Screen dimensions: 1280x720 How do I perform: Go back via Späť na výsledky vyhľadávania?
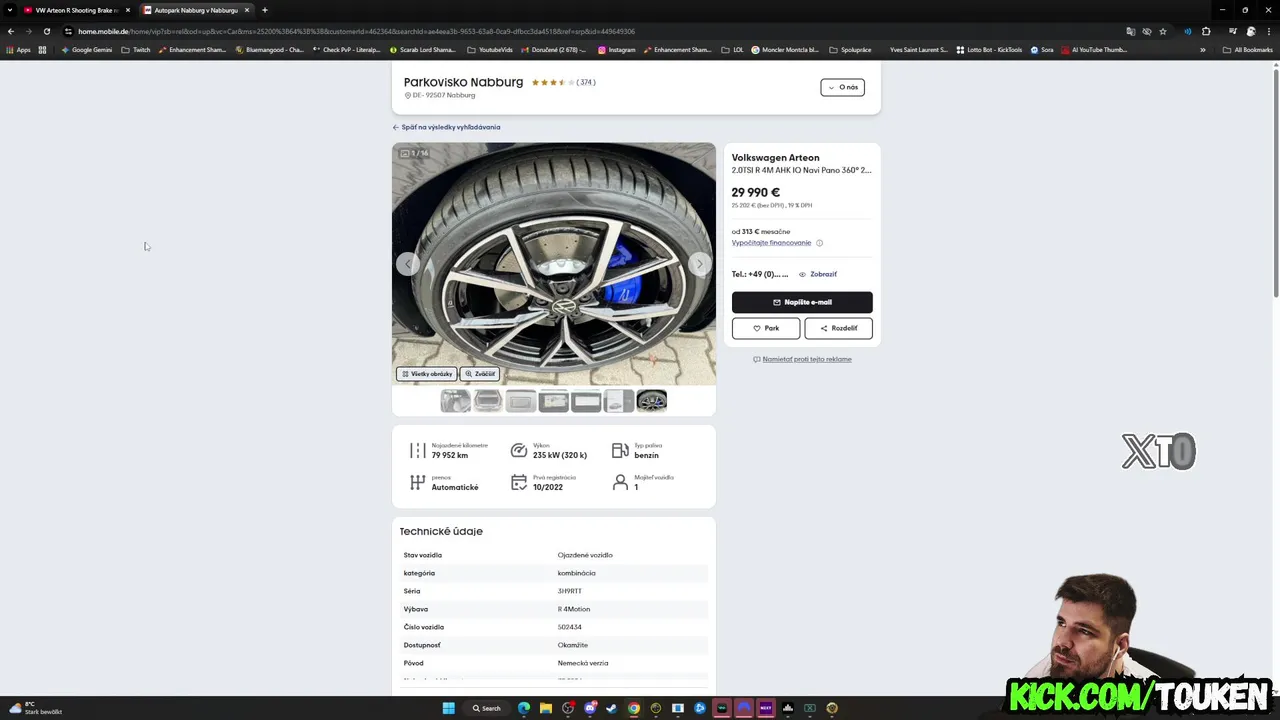446,127
